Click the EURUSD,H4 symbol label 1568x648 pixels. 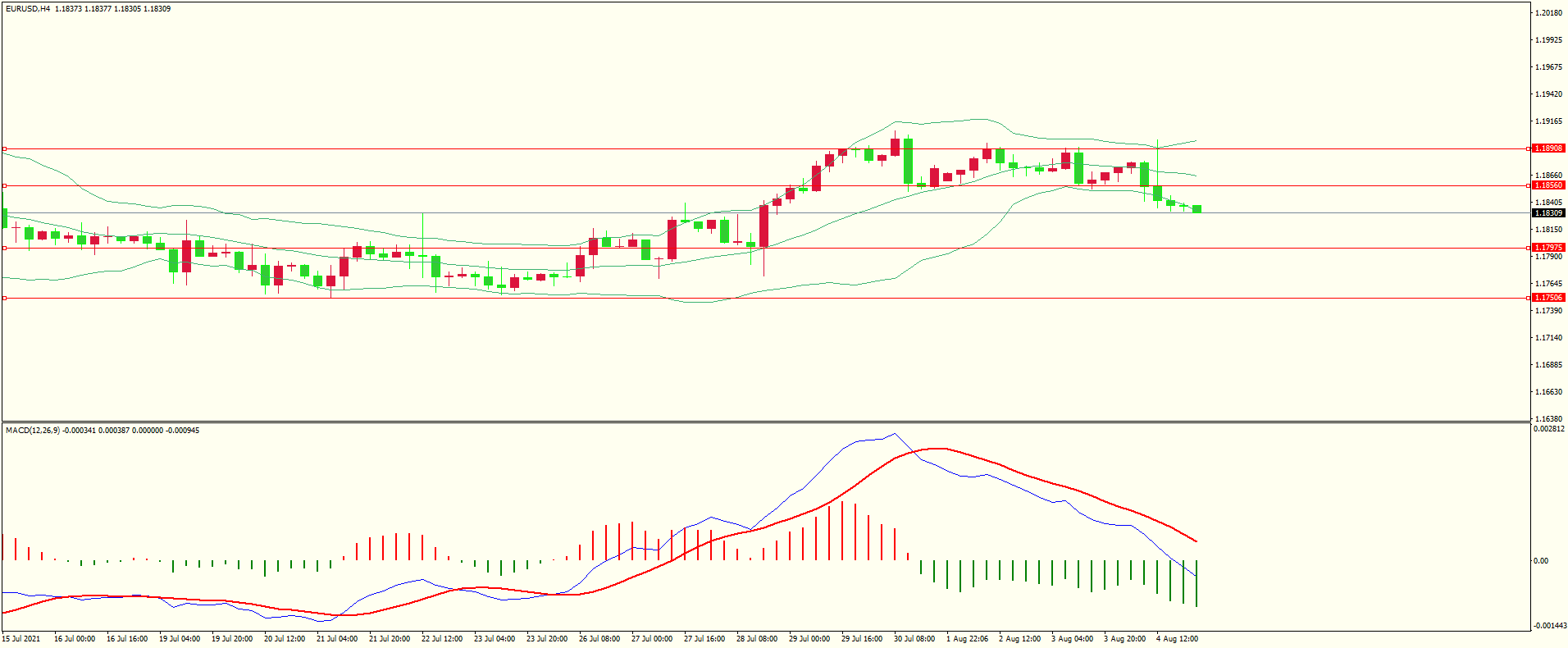coord(28,9)
